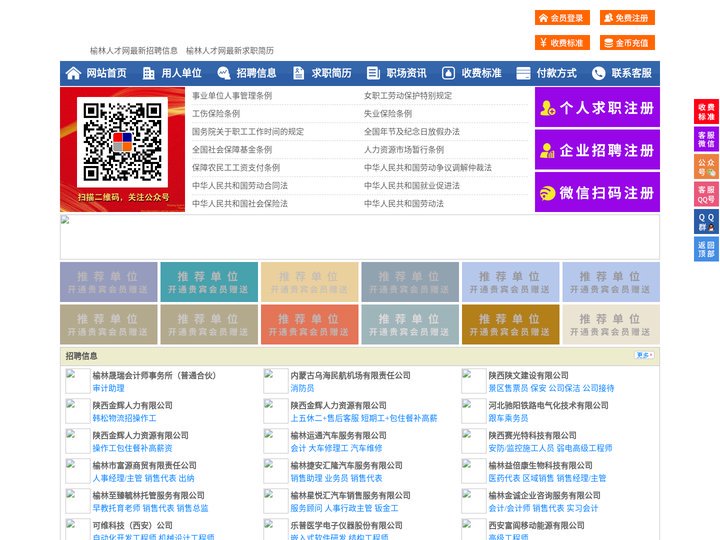Screen dimensions: 720x540
Task: Open 客服QQ号 side floating button
Action: [x=706, y=195]
